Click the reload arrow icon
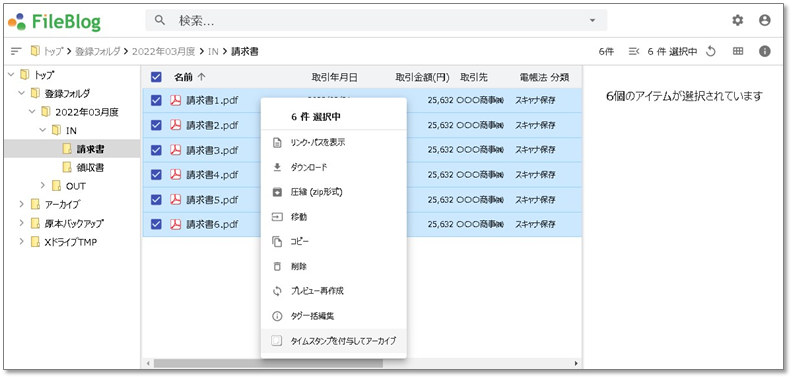This screenshot has width=793, height=379. point(711,51)
